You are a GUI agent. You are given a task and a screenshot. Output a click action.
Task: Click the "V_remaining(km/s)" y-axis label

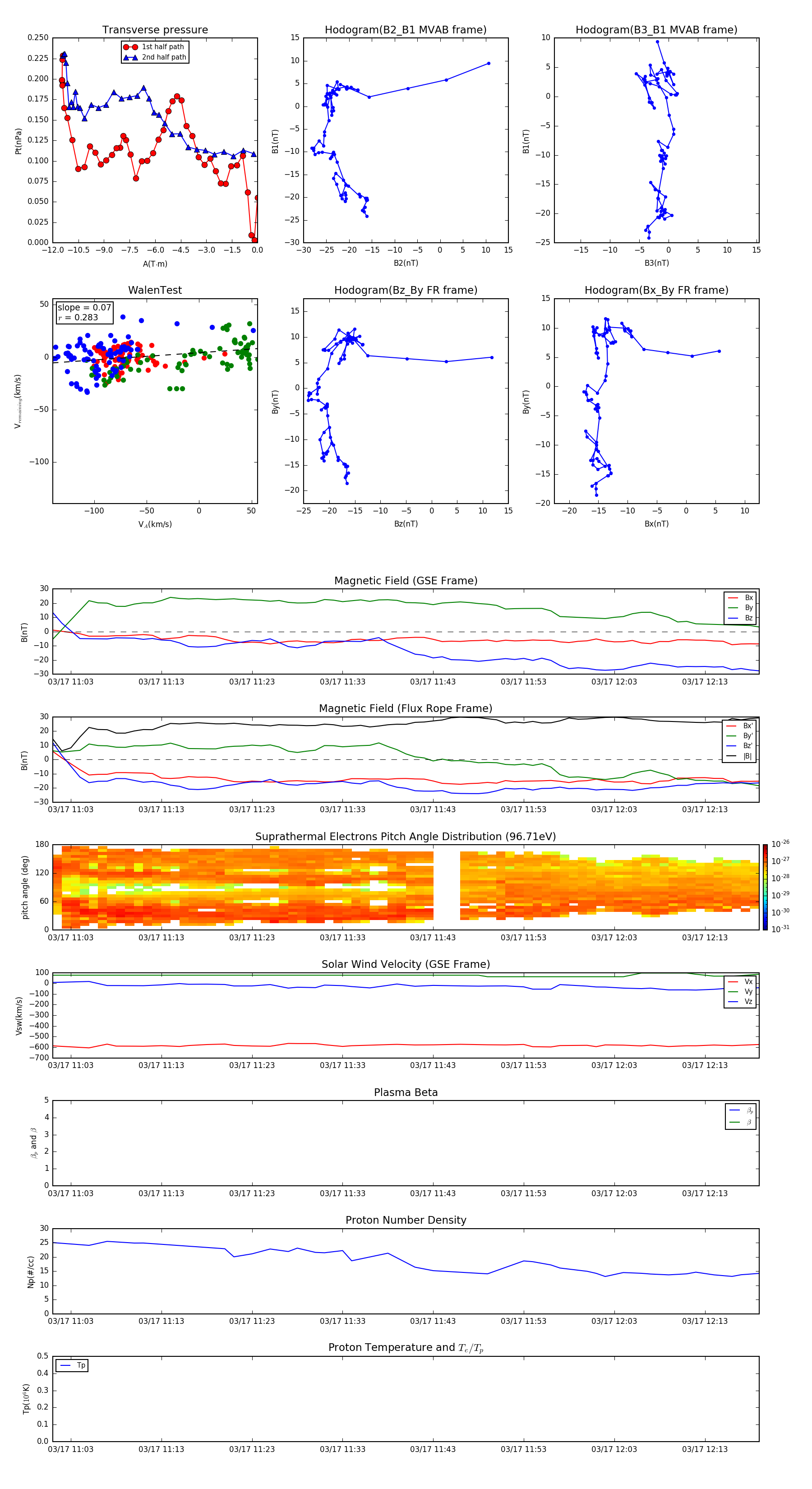18,401
